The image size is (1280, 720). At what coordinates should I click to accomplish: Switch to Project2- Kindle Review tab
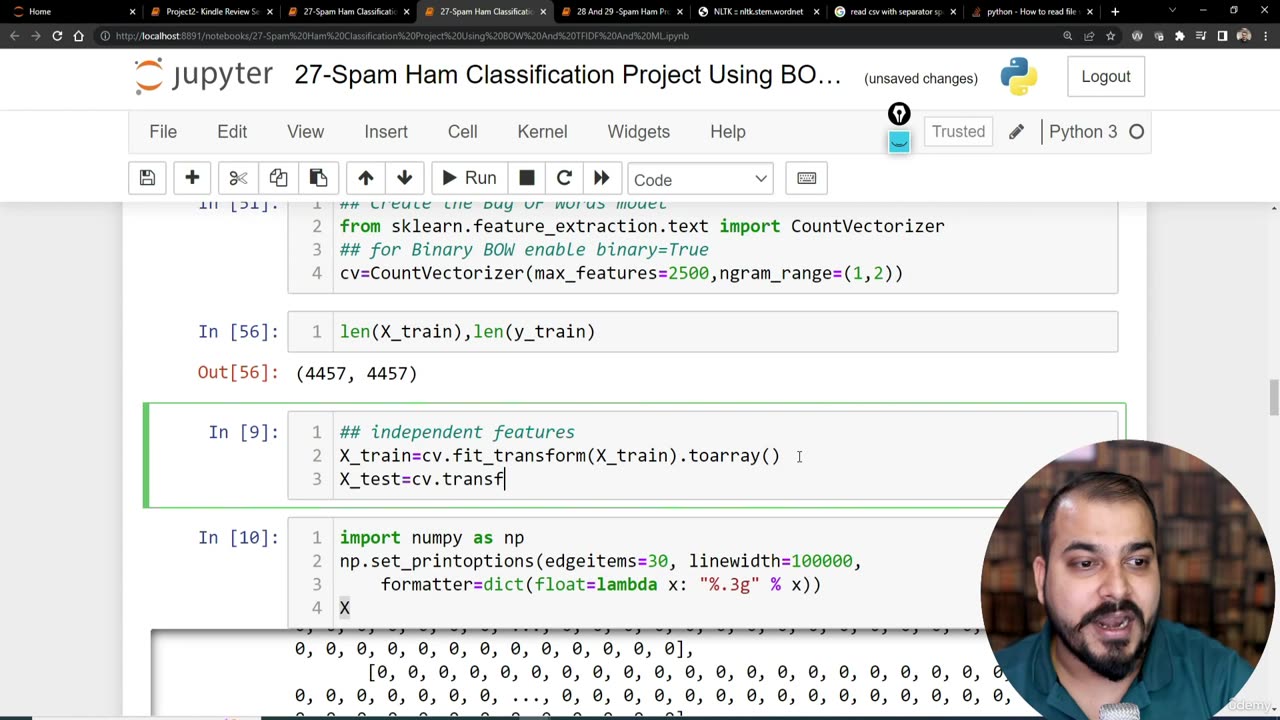coord(210,11)
